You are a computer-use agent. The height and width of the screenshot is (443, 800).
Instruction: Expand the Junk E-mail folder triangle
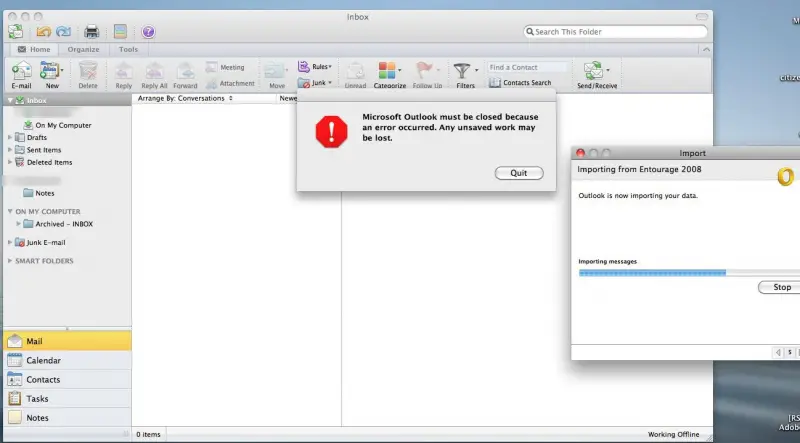click(x=10, y=242)
